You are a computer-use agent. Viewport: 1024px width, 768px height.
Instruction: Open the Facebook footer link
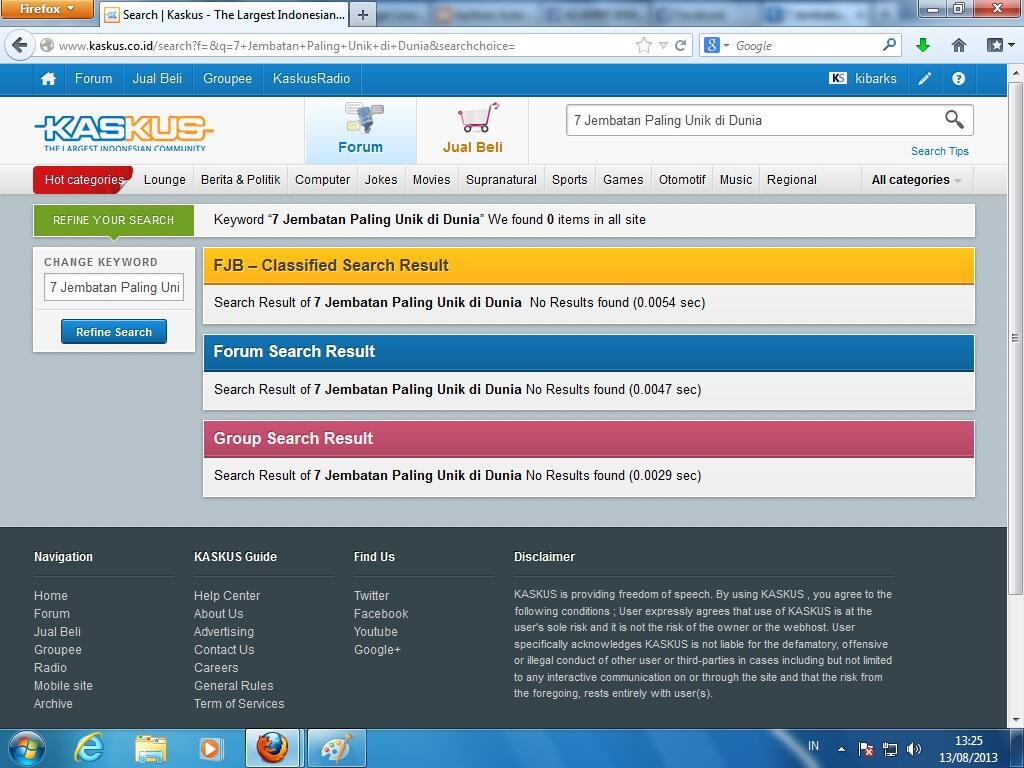coord(381,614)
